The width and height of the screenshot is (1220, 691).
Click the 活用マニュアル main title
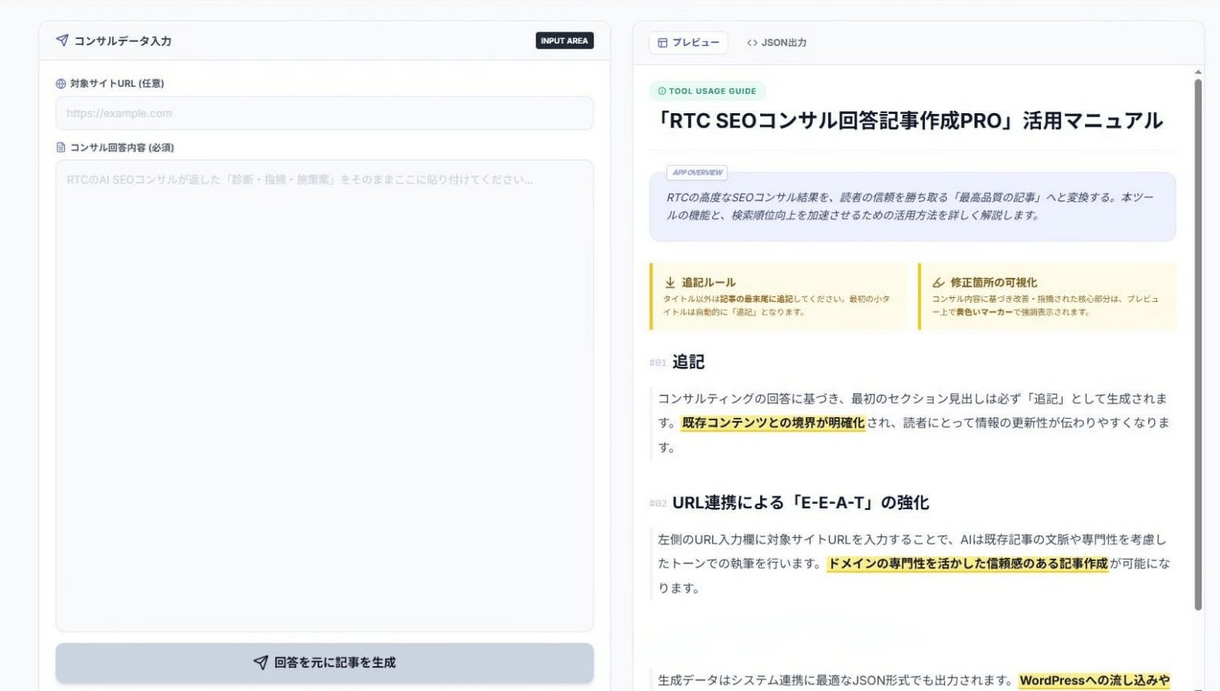point(908,121)
